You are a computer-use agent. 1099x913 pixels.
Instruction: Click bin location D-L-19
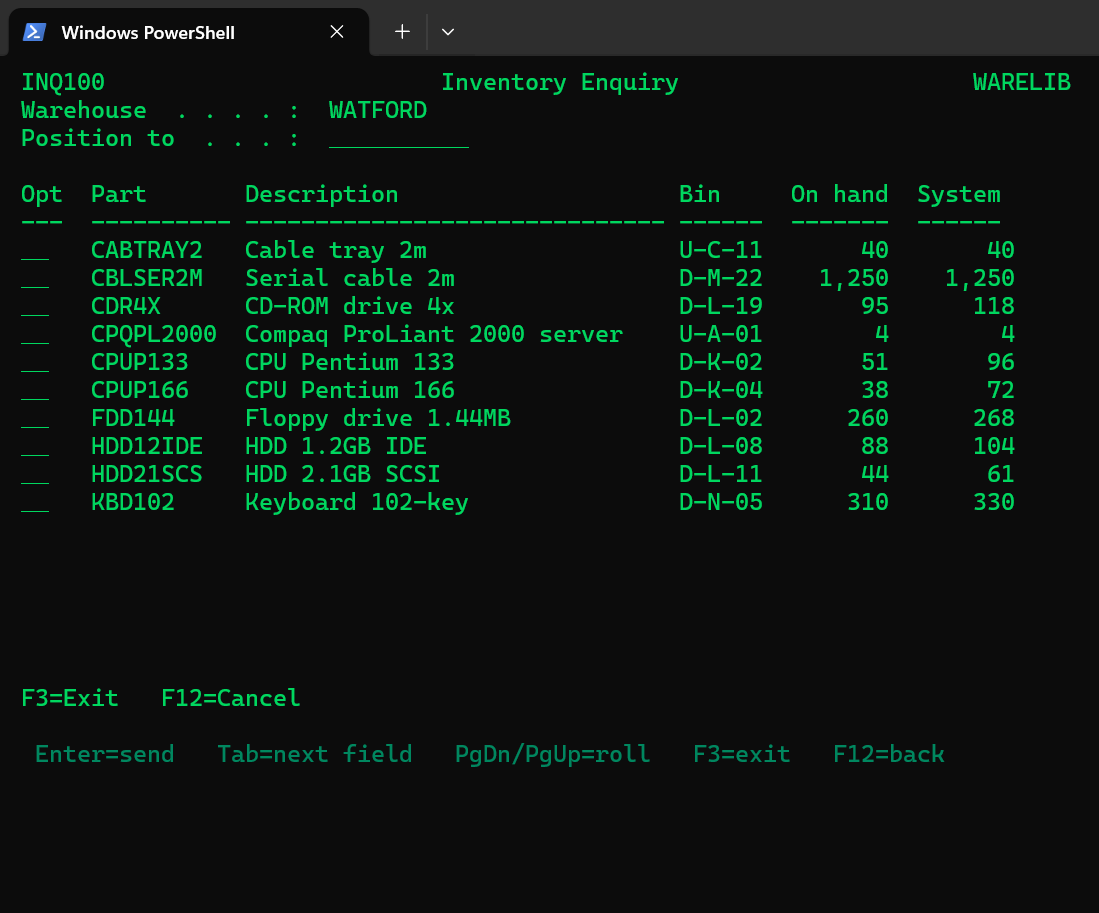[x=721, y=306]
